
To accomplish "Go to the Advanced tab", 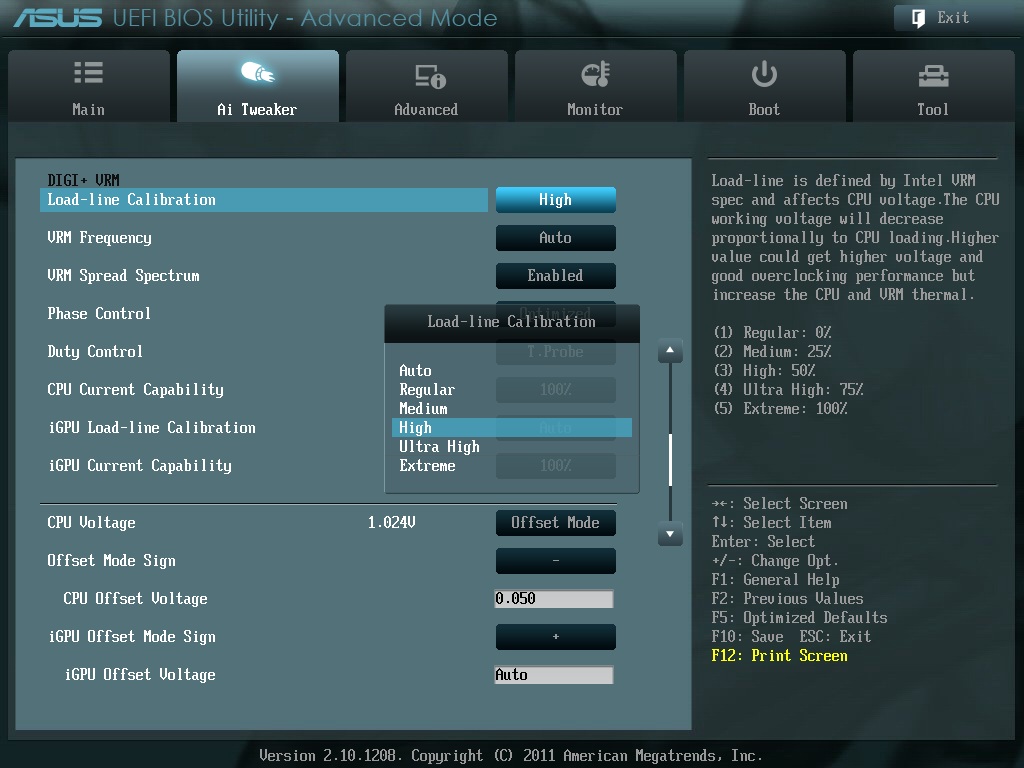I will click(426, 86).
